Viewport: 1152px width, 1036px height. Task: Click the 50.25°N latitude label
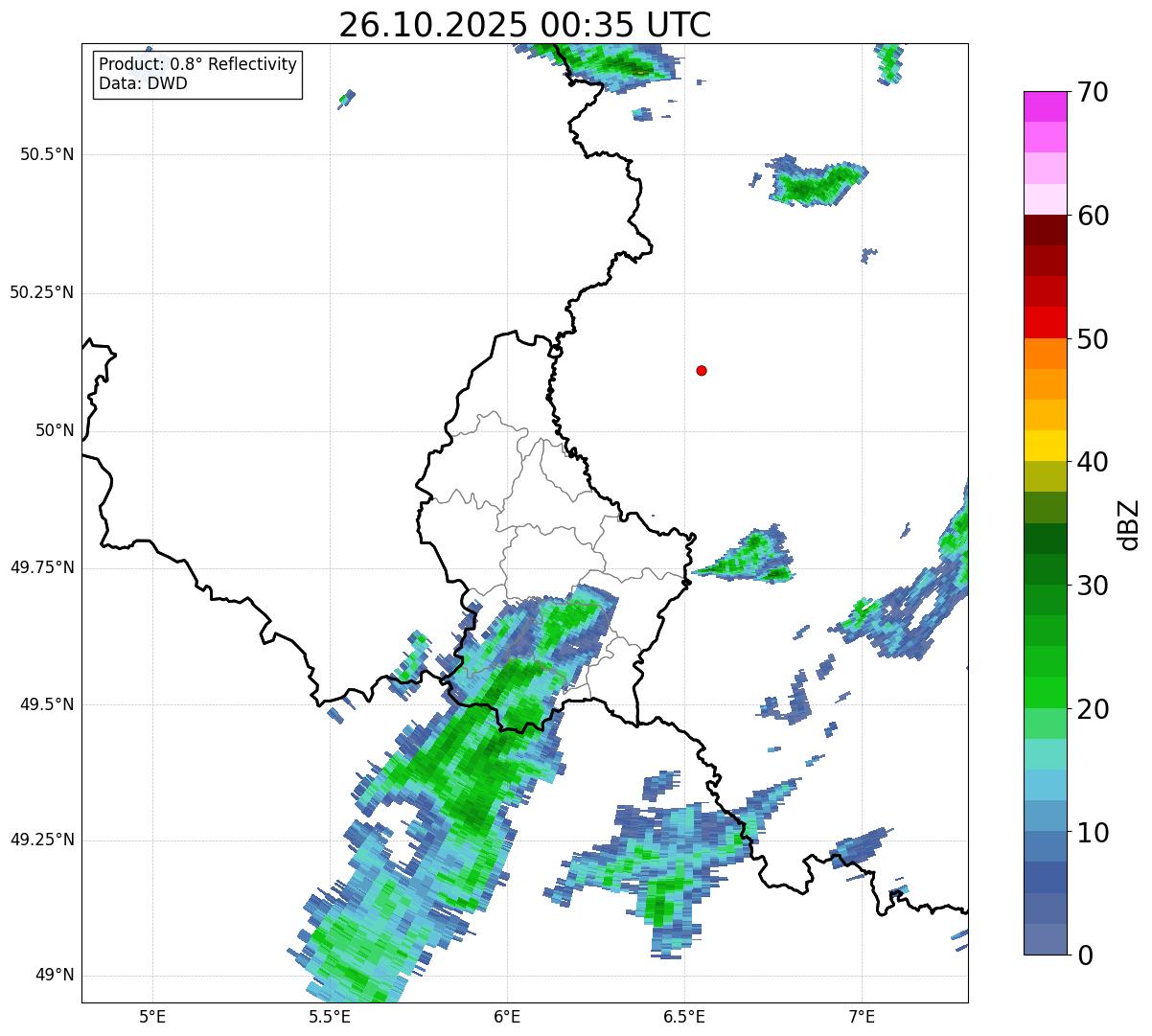coord(41,292)
